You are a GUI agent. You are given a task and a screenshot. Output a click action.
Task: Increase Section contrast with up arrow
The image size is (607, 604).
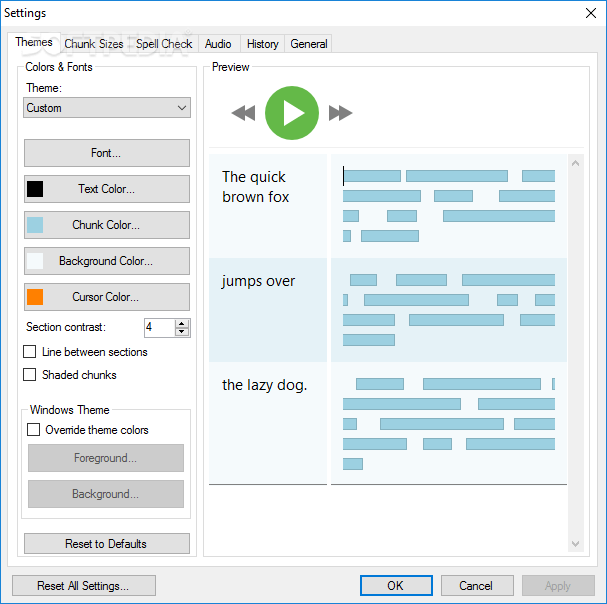pos(182,323)
